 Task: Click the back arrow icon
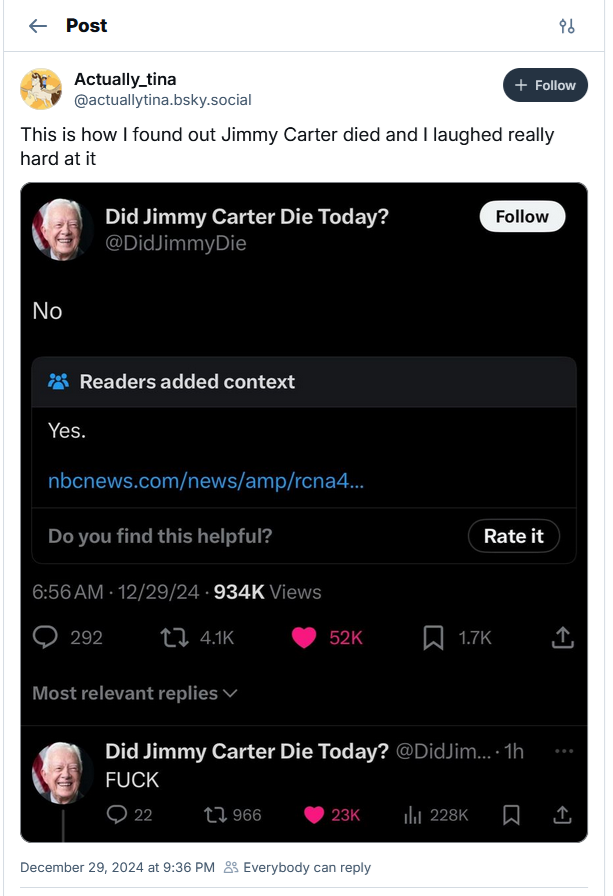tap(38, 26)
